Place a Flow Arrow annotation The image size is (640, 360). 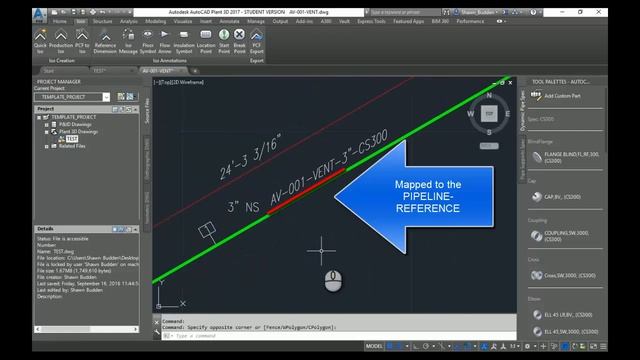coord(164,41)
